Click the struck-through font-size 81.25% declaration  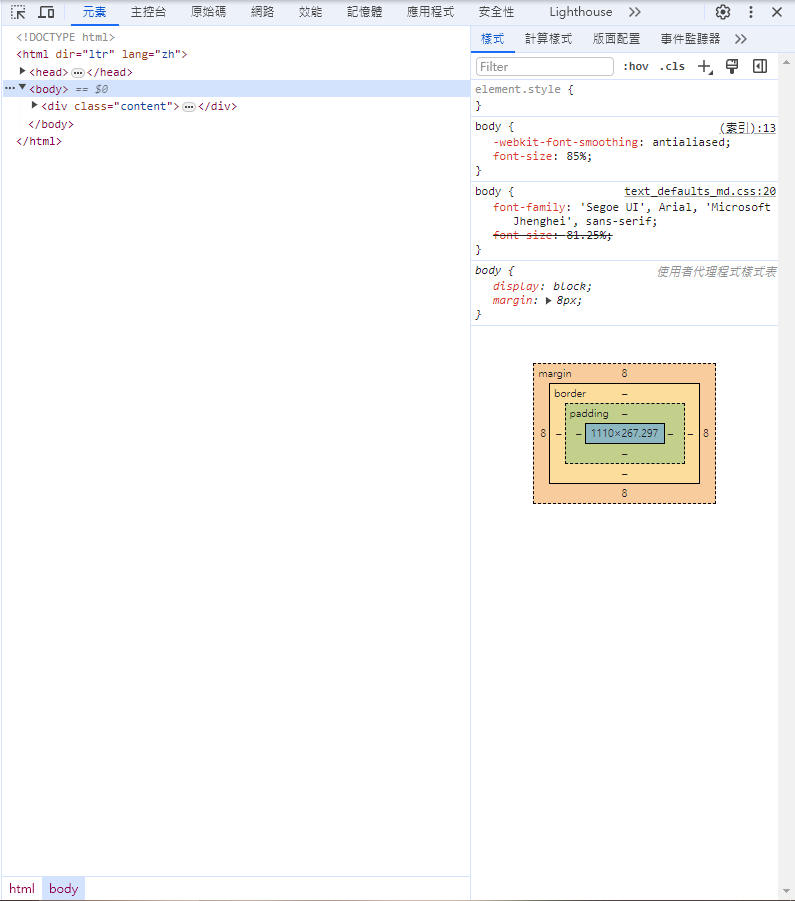click(553, 235)
